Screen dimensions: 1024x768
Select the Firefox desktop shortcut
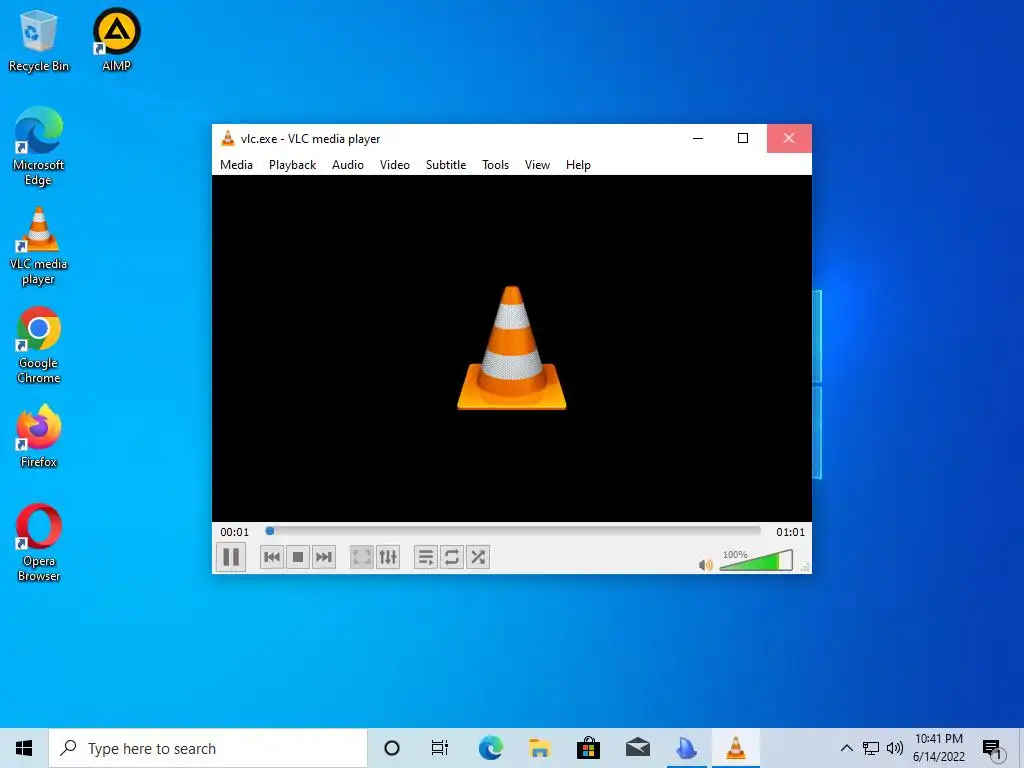[x=39, y=436]
